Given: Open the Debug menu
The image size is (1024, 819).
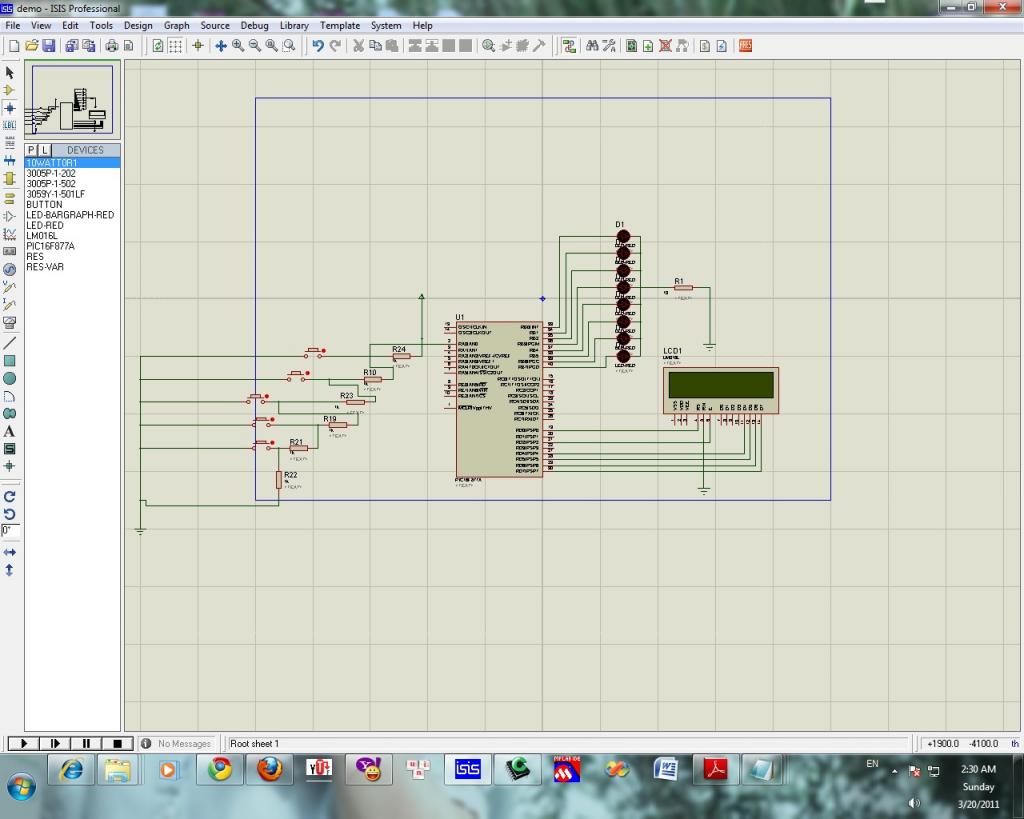Looking at the screenshot, I should click(254, 25).
